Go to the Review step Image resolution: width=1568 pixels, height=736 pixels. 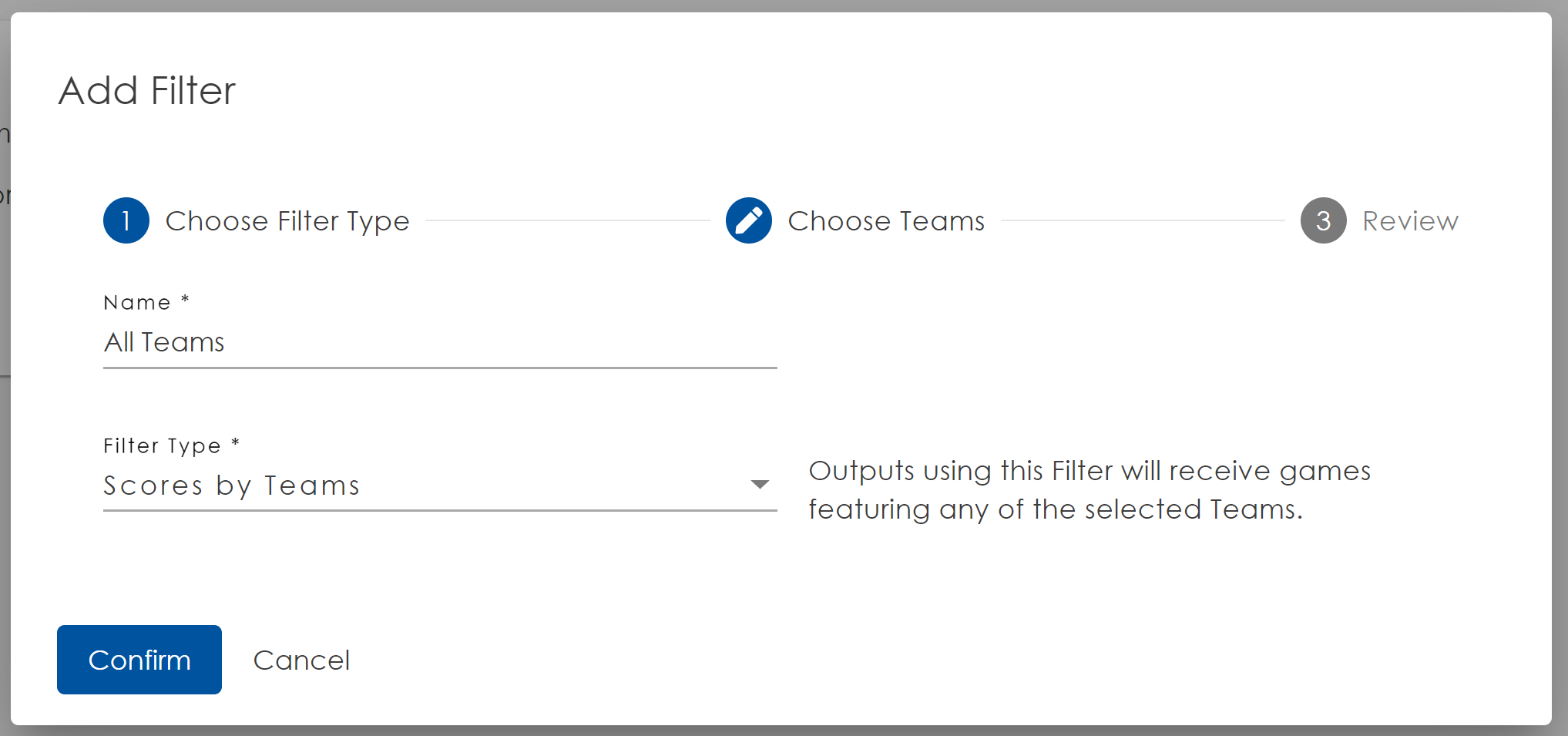[1410, 220]
